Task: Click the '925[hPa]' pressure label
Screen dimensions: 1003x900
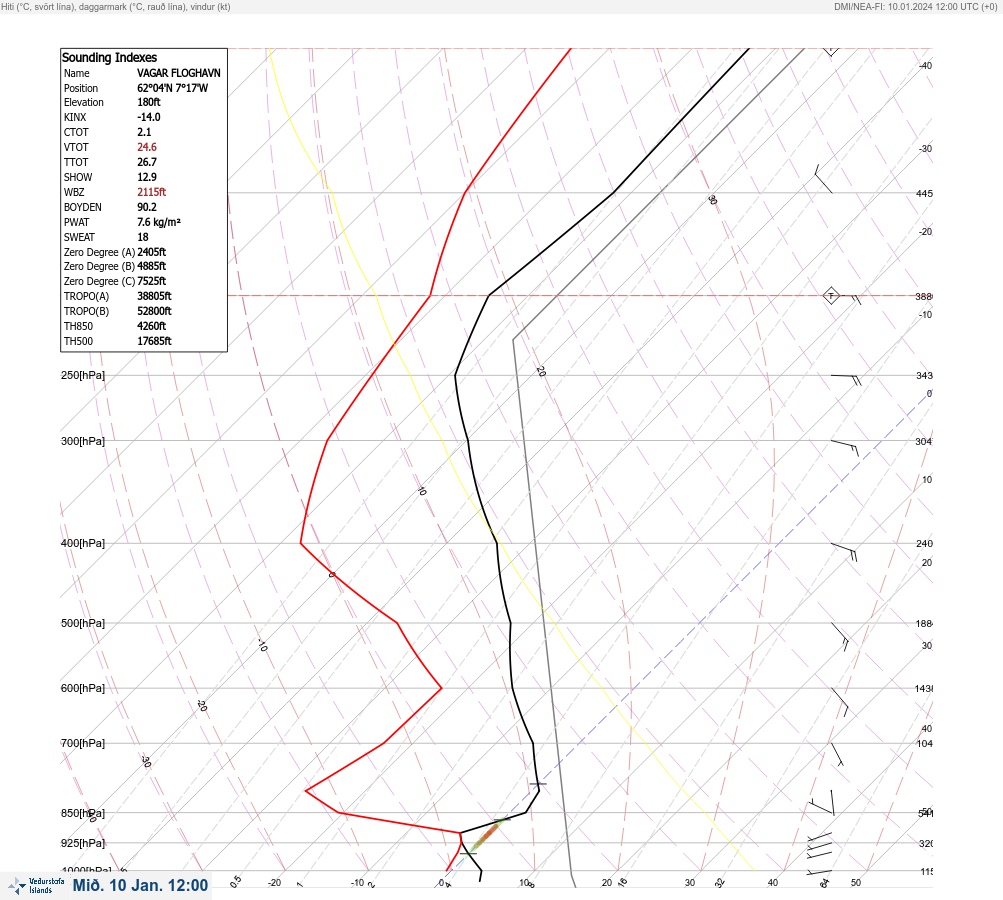Action: [83, 843]
